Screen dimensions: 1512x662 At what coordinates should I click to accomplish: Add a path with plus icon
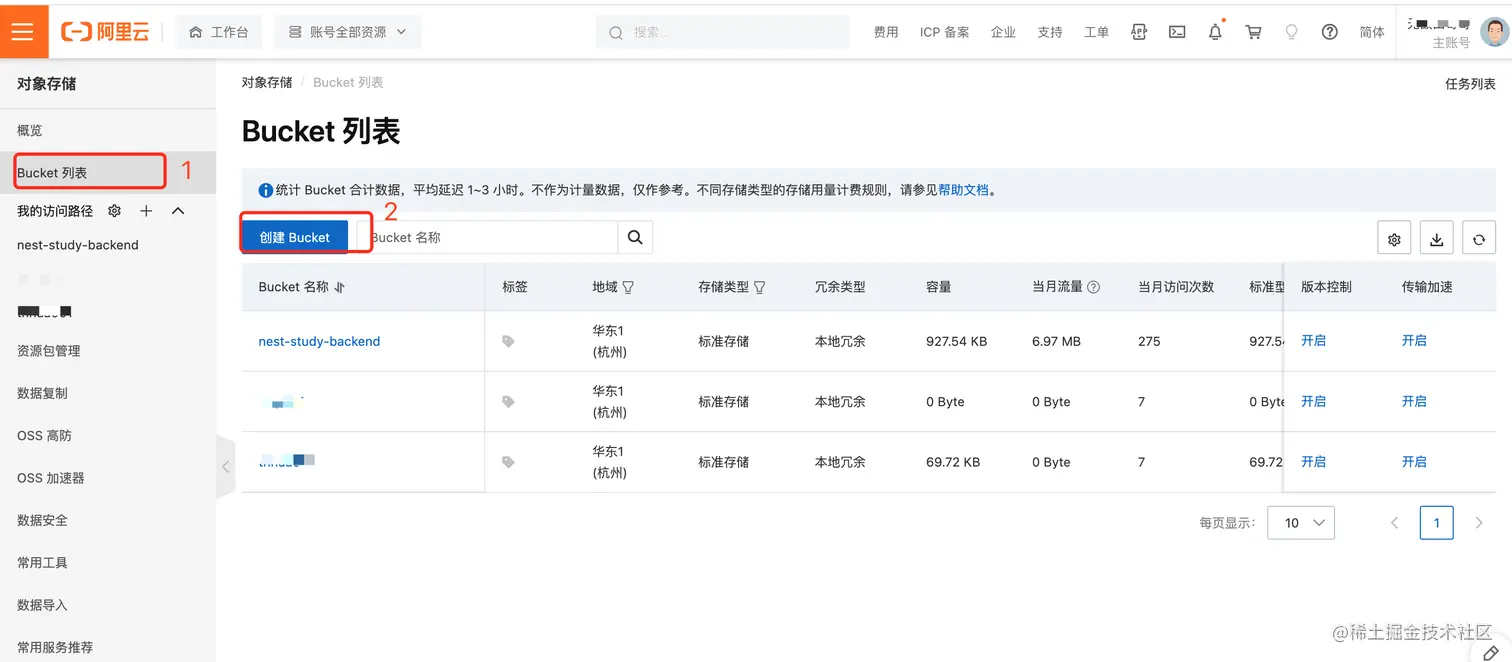click(x=146, y=211)
